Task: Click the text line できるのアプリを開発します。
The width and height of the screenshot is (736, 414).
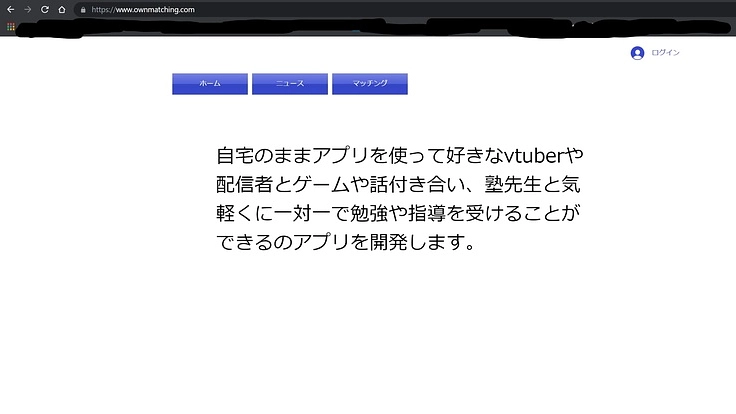Action: tap(346, 242)
